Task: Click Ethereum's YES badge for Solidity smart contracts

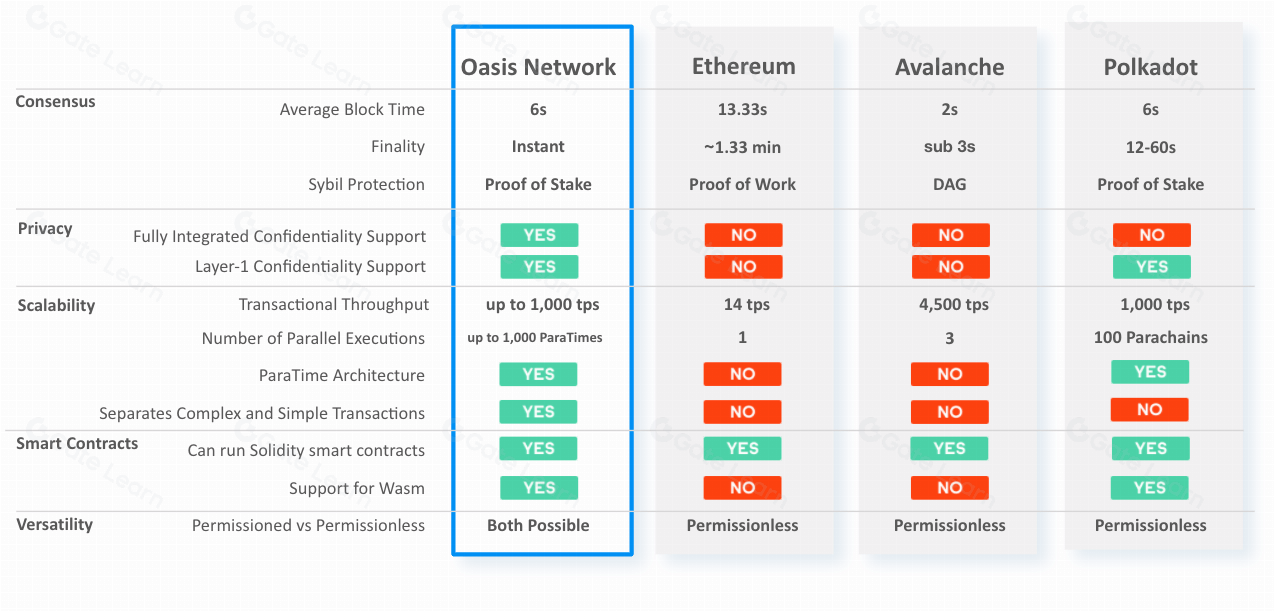Action: (742, 449)
